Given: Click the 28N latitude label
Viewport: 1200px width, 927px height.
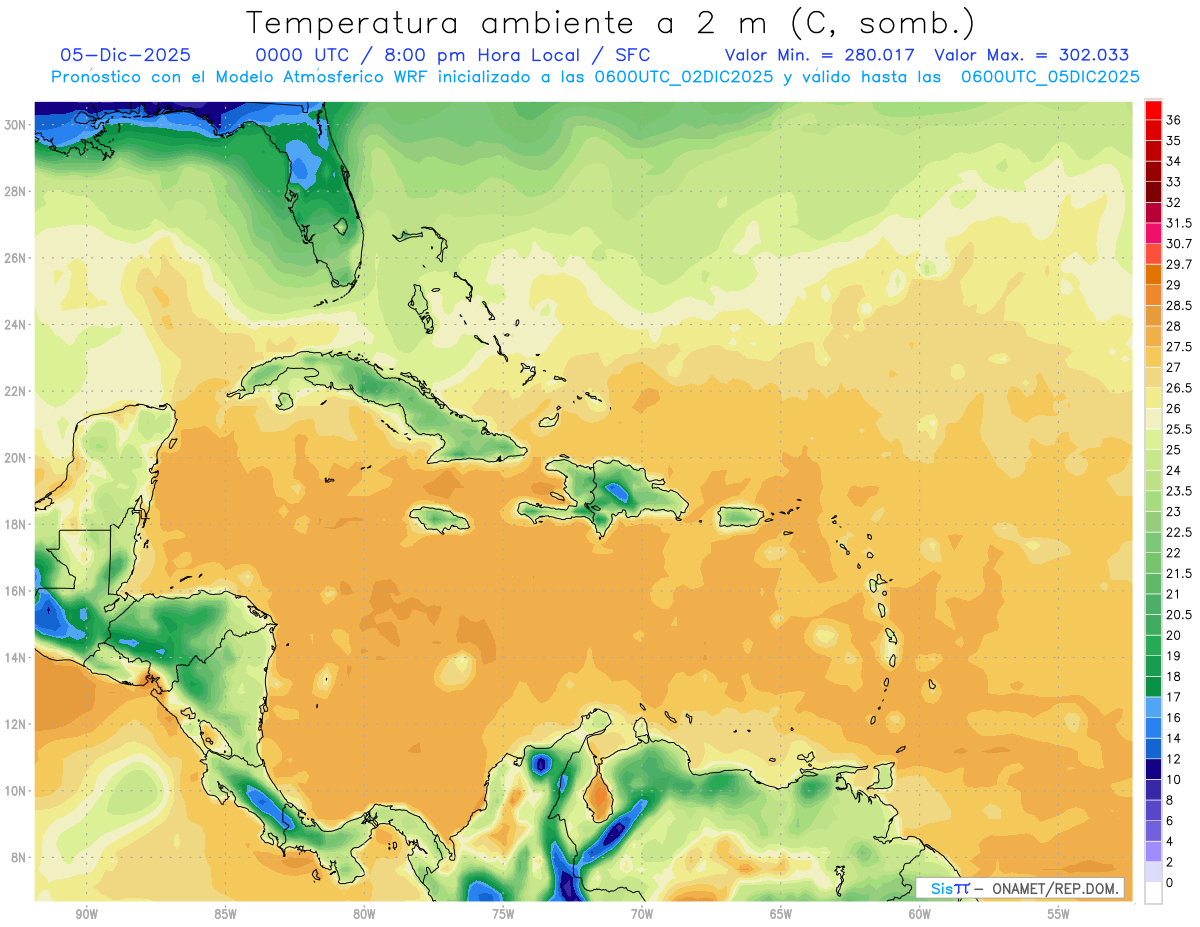Looking at the screenshot, I should click(x=16, y=191).
